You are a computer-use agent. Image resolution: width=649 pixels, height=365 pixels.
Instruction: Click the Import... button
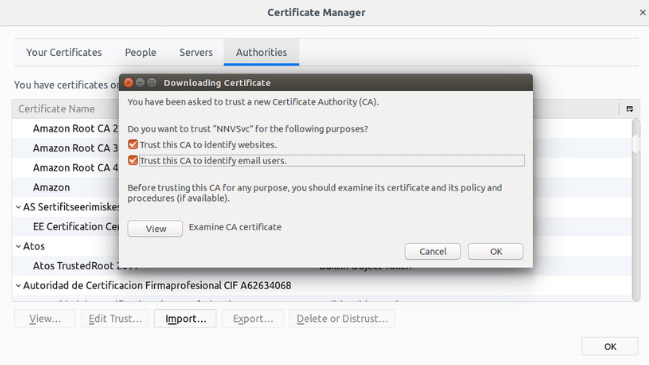pyautogui.click(x=185, y=319)
